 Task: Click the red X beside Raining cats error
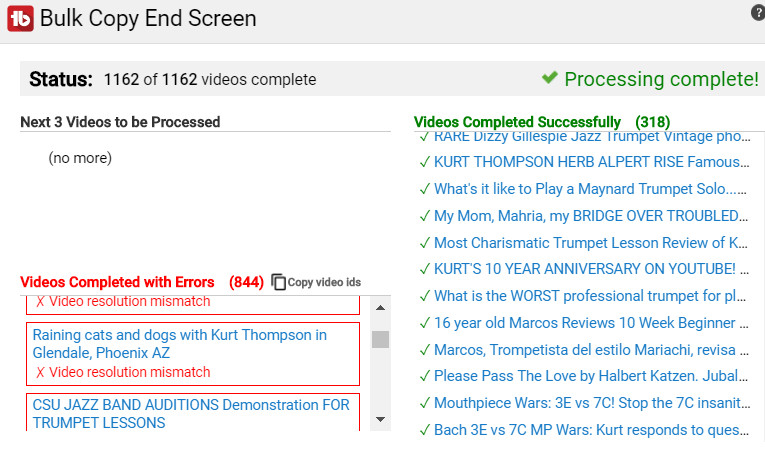pyautogui.click(x=40, y=373)
